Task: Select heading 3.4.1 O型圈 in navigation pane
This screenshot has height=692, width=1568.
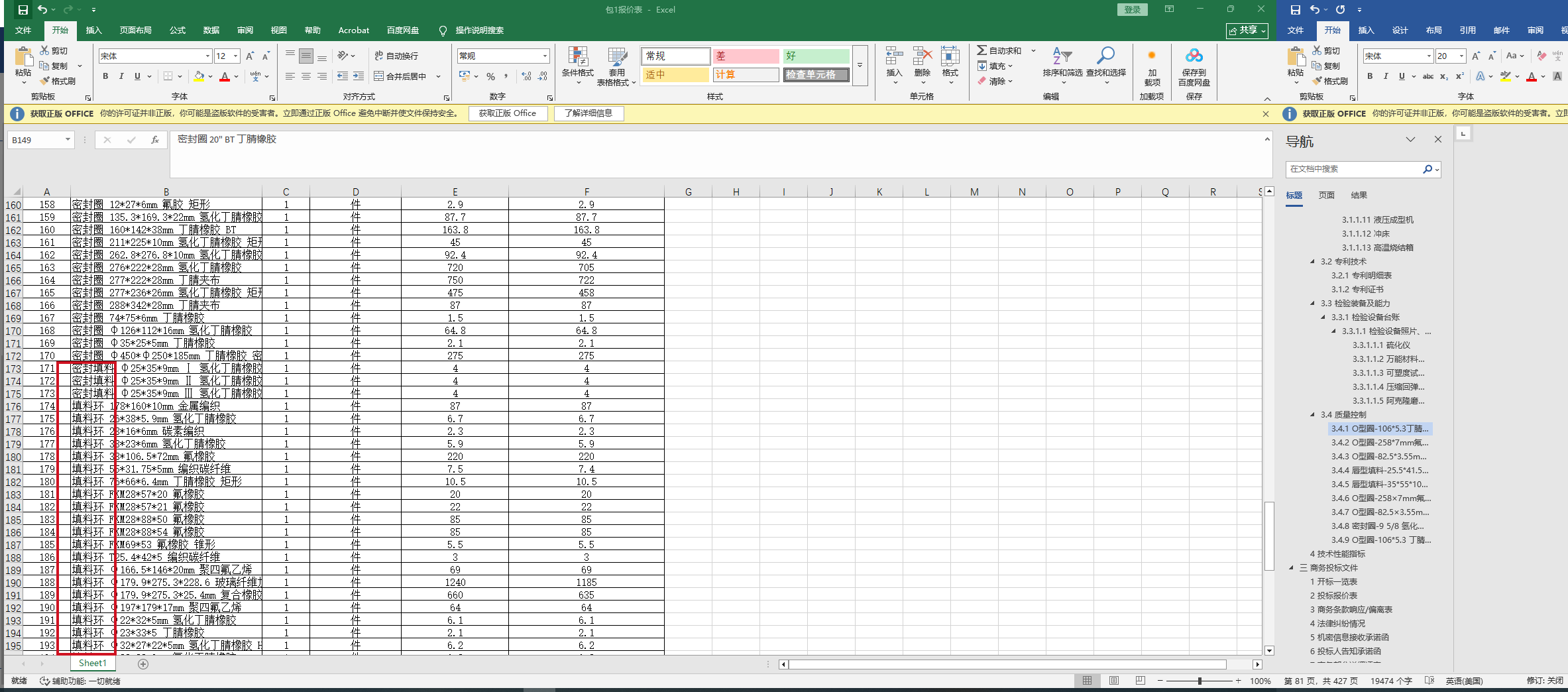Action: (x=1379, y=428)
